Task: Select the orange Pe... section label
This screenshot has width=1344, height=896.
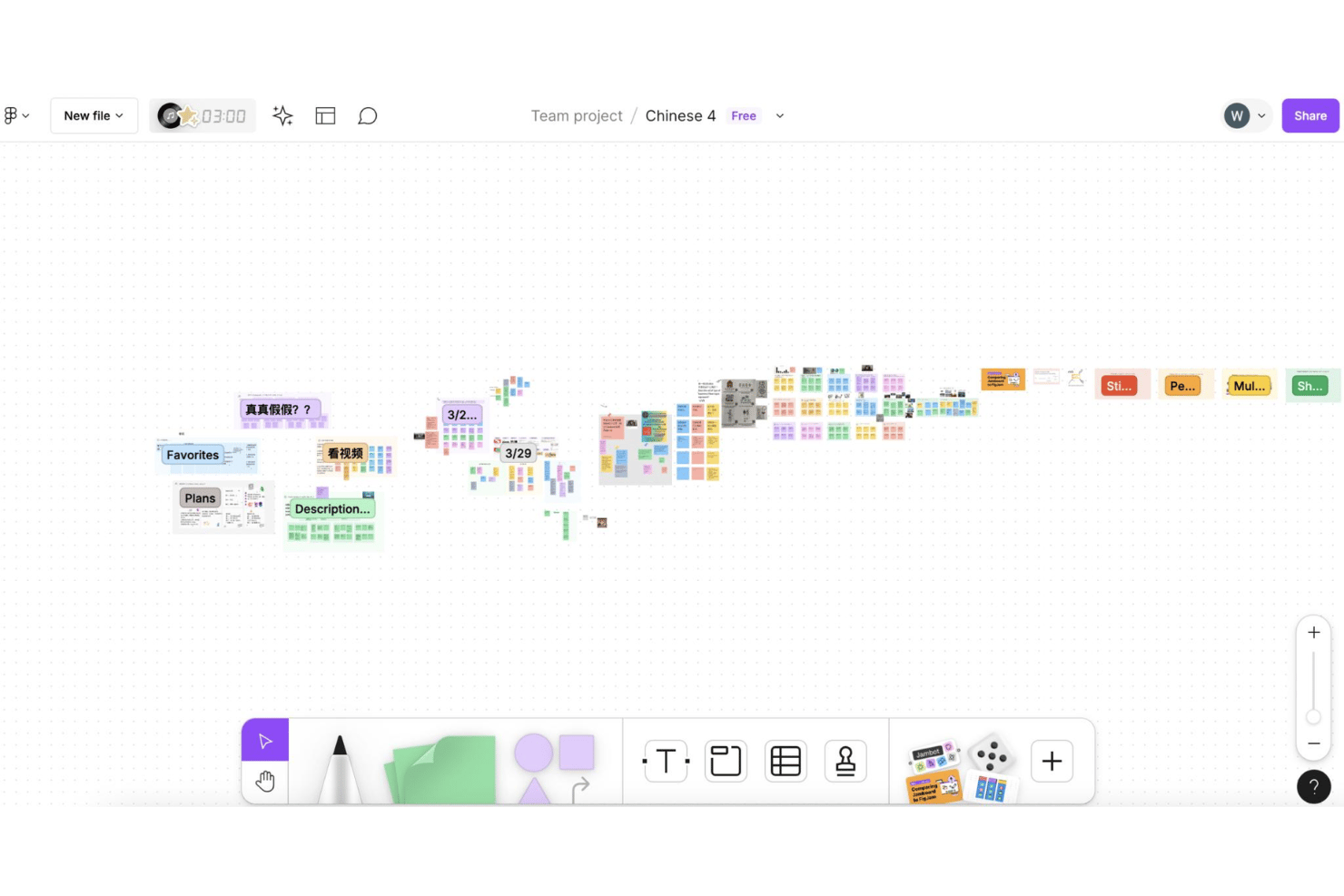Action: point(1182,386)
